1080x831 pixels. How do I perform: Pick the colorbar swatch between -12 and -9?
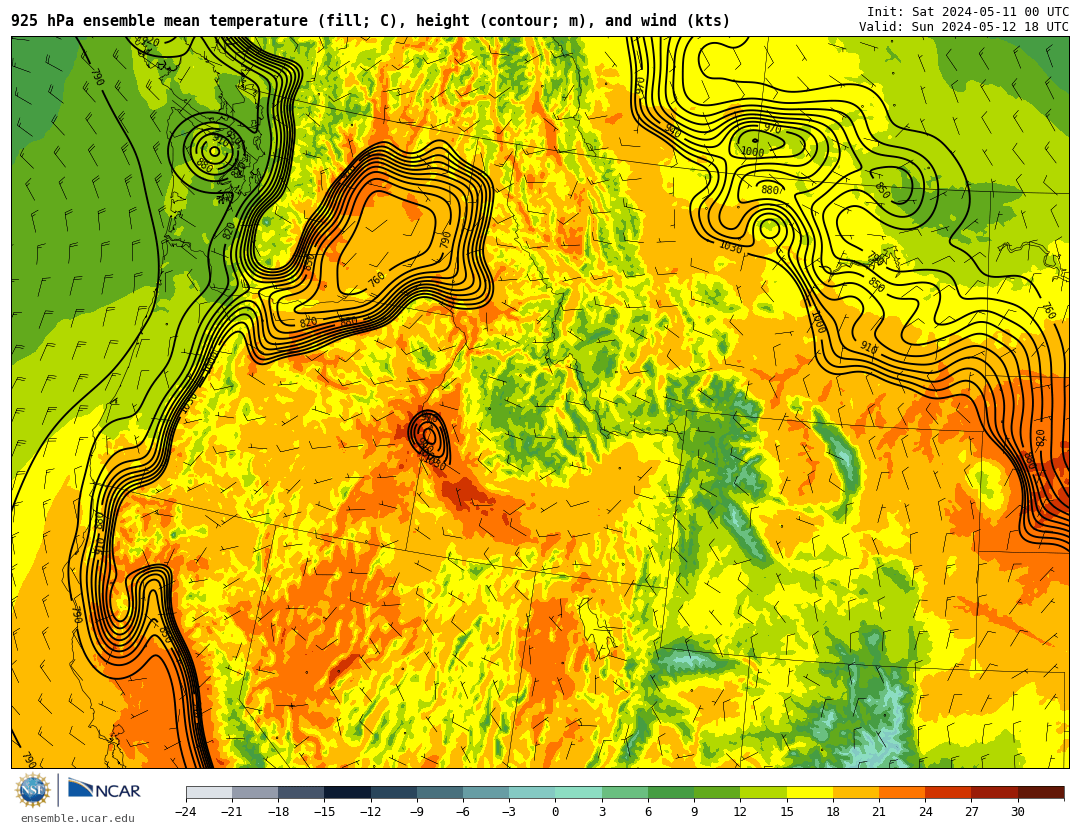(394, 792)
